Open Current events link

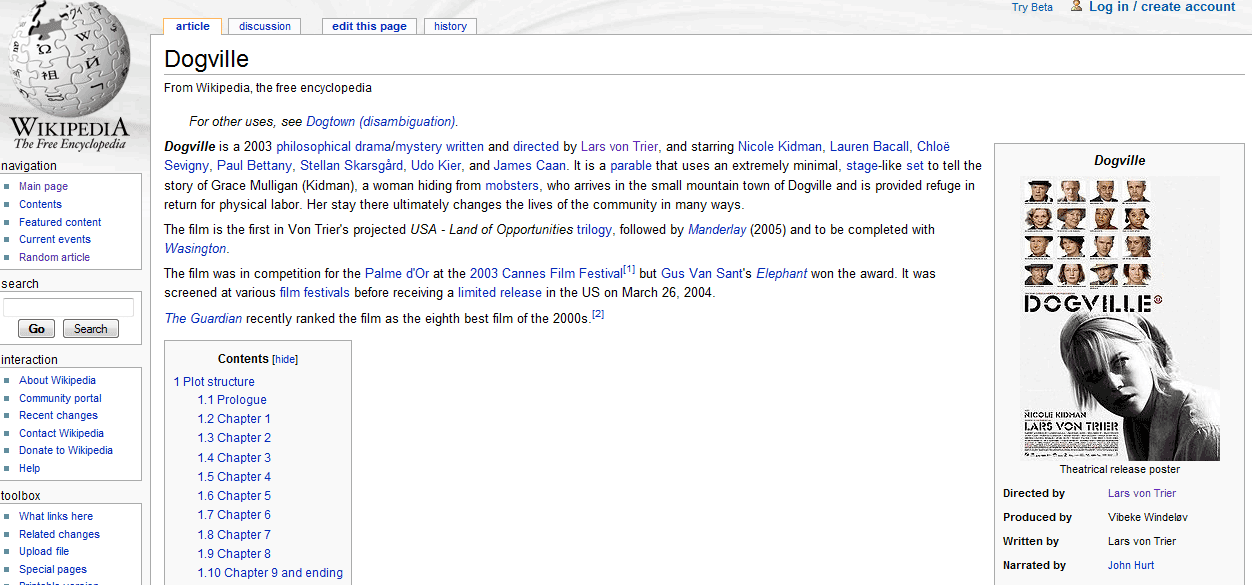55,239
